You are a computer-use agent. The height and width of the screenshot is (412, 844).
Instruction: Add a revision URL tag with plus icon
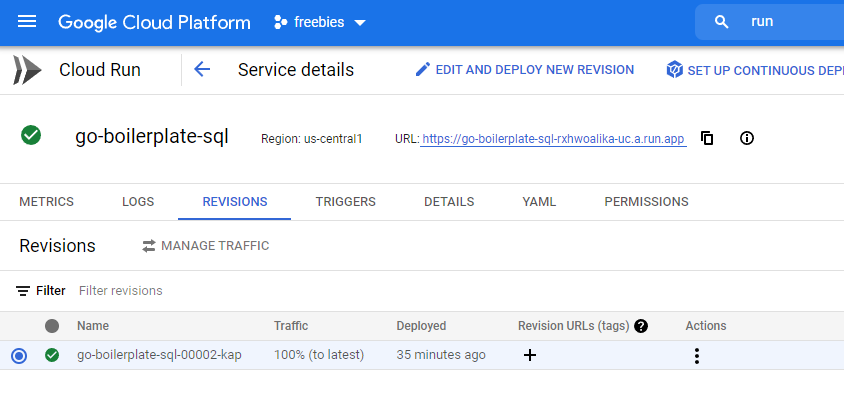(x=530, y=355)
